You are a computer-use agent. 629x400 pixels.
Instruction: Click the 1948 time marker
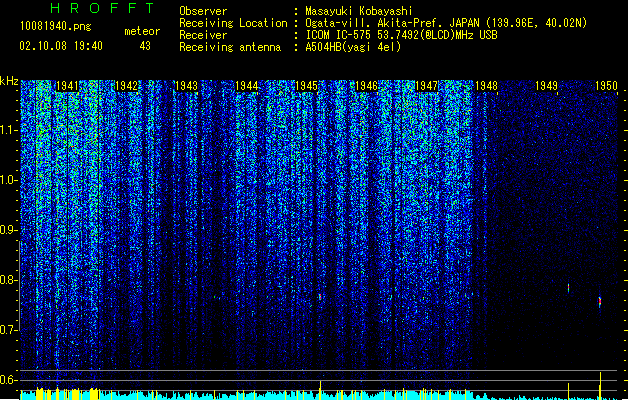click(486, 86)
